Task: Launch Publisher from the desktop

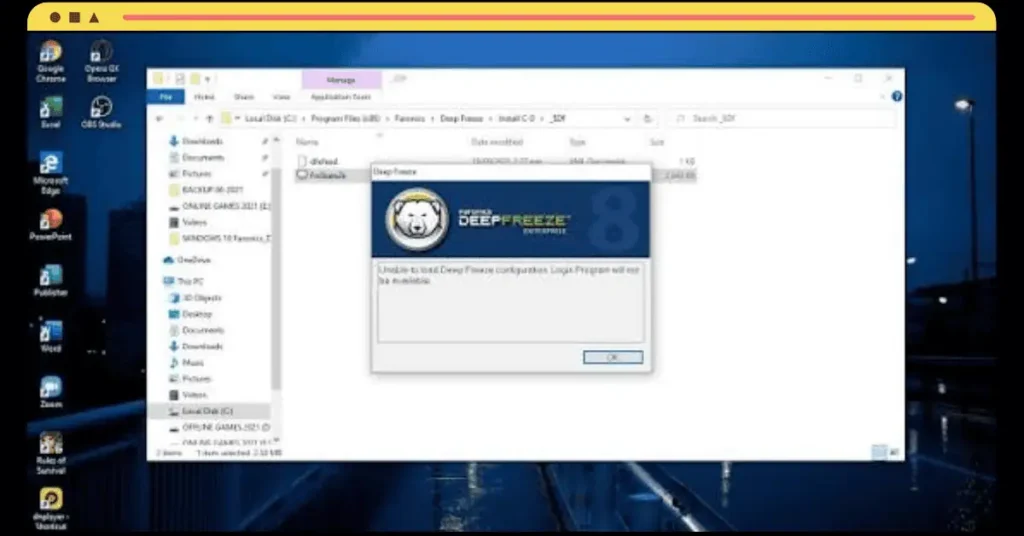Action: click(51, 281)
